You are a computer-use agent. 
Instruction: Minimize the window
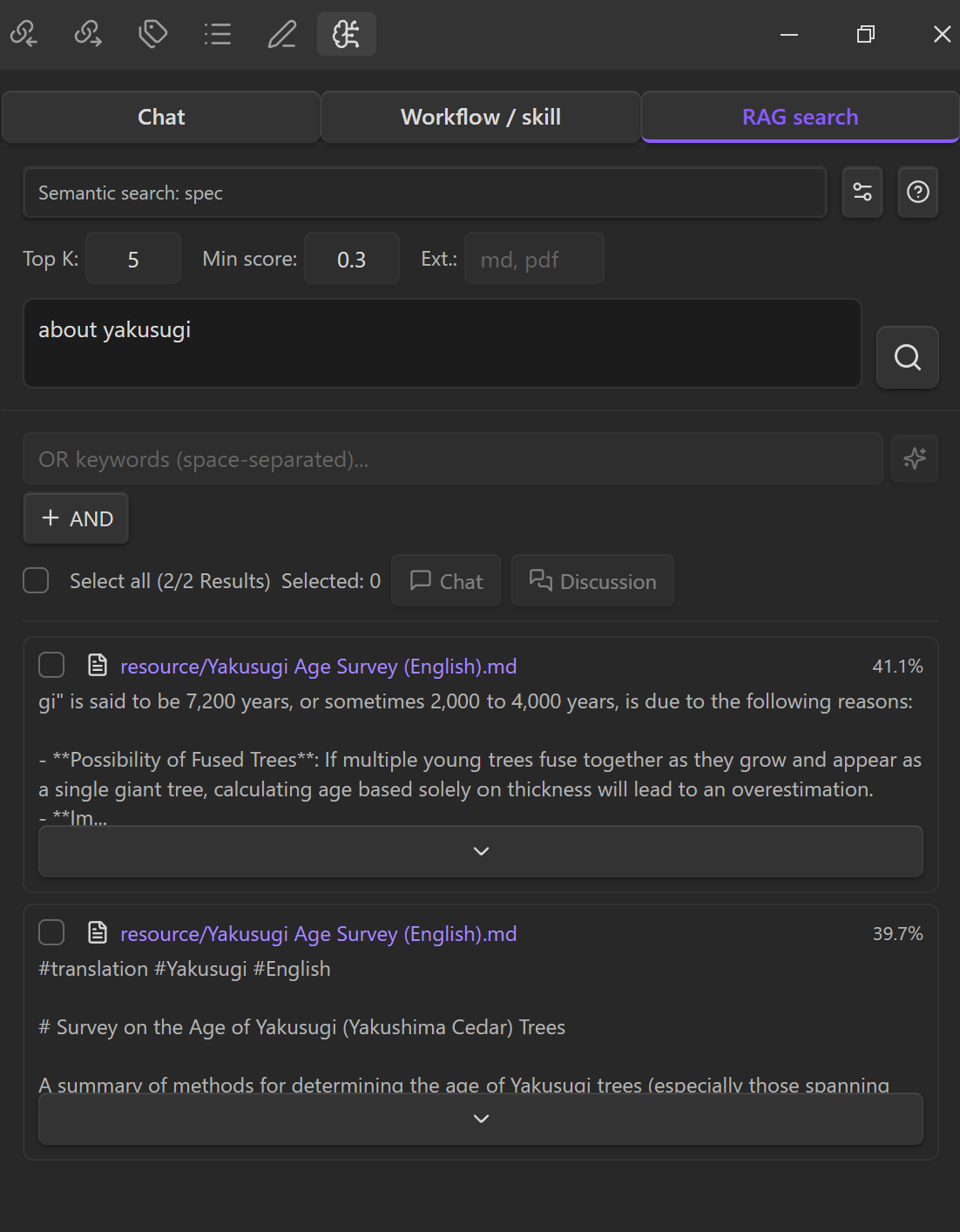(789, 34)
